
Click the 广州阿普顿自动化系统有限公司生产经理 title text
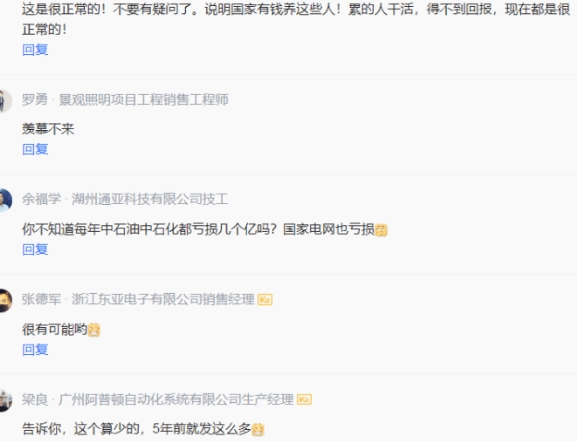(176, 399)
